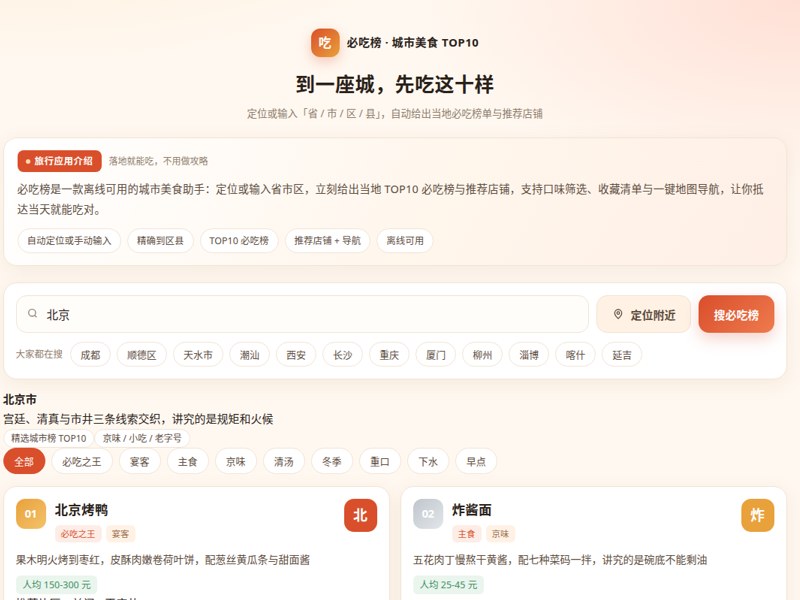This screenshot has height=600, width=800.
Task: Click the 旅行应用介绍 red badge
Action: pos(59,161)
